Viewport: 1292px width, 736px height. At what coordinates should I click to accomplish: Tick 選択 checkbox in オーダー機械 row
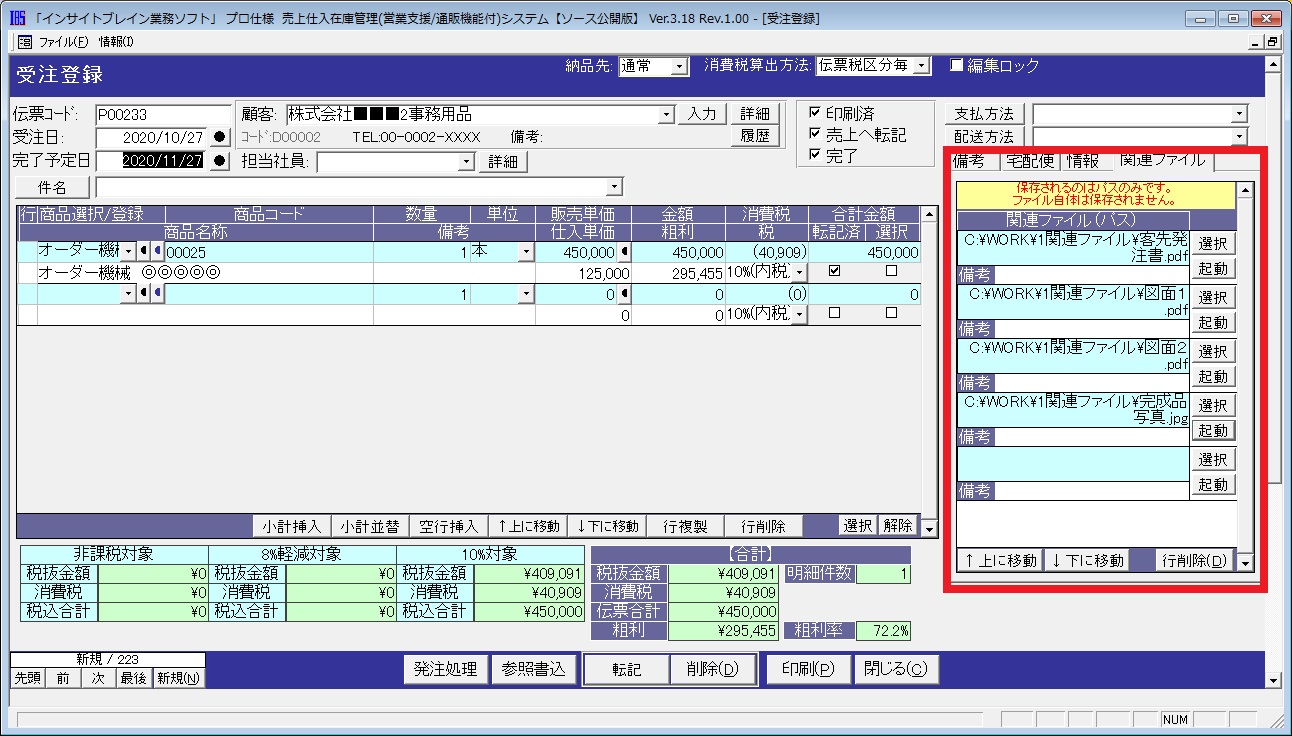click(x=891, y=271)
